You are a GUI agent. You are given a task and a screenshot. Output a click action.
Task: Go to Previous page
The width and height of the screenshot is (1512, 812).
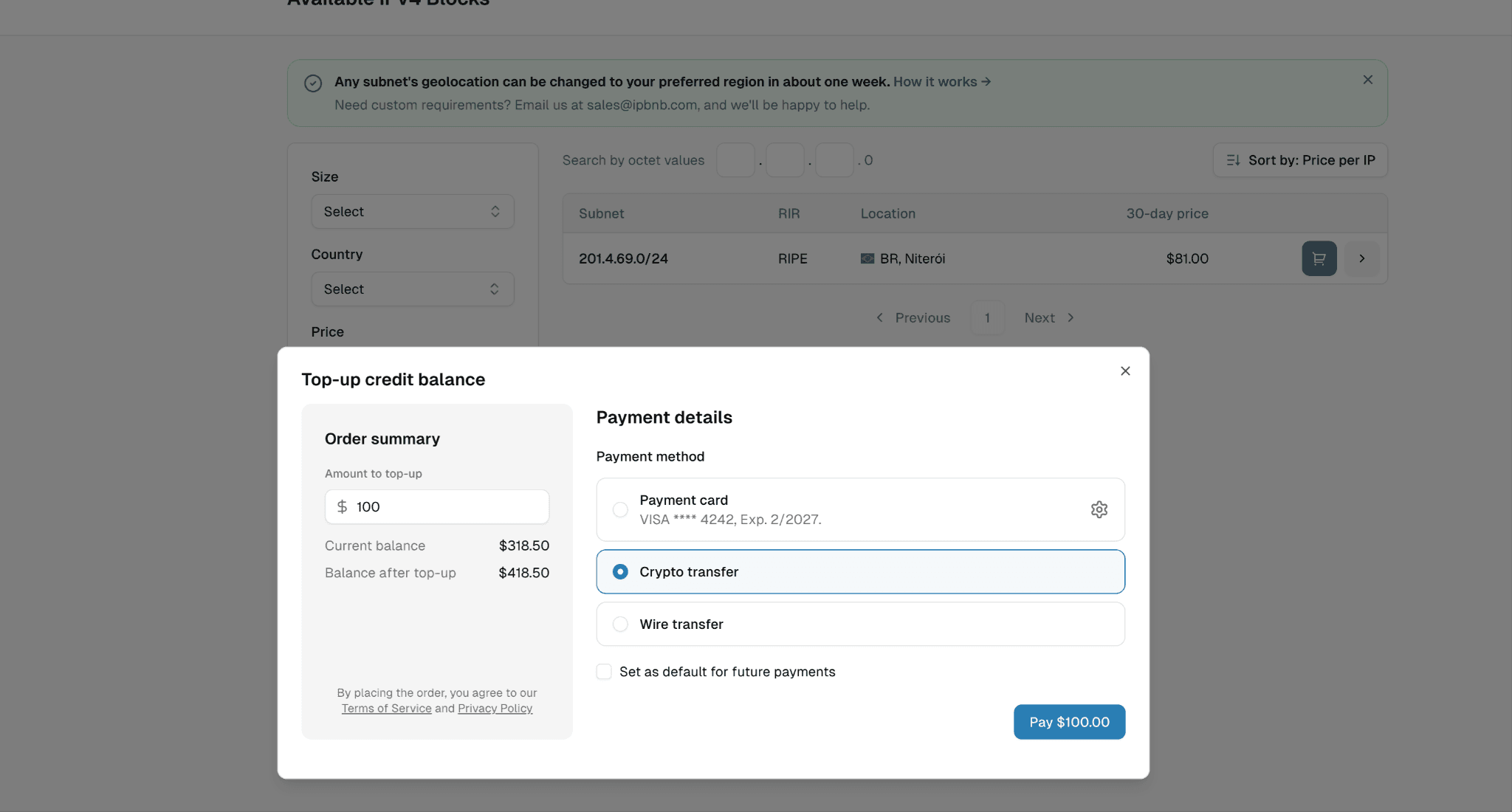913,317
